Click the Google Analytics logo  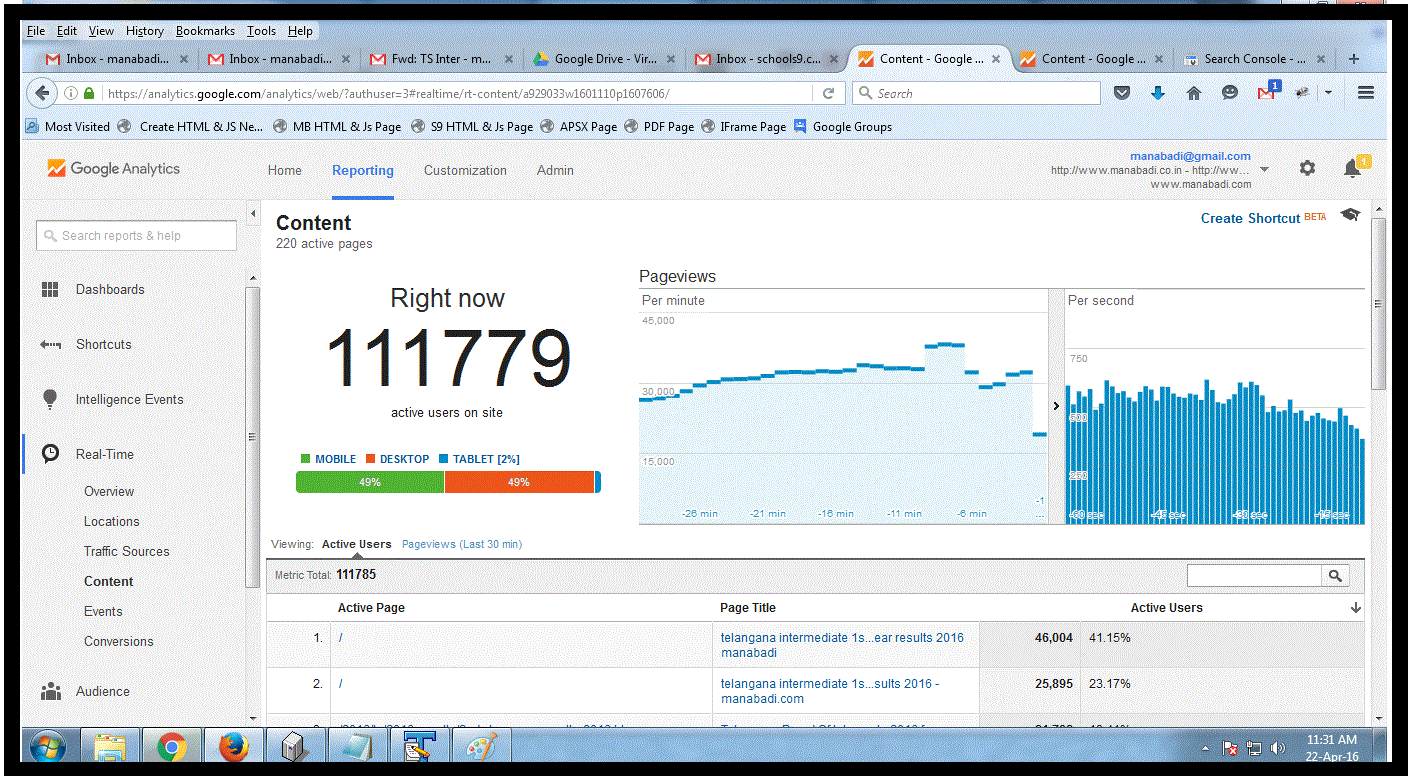pos(113,169)
